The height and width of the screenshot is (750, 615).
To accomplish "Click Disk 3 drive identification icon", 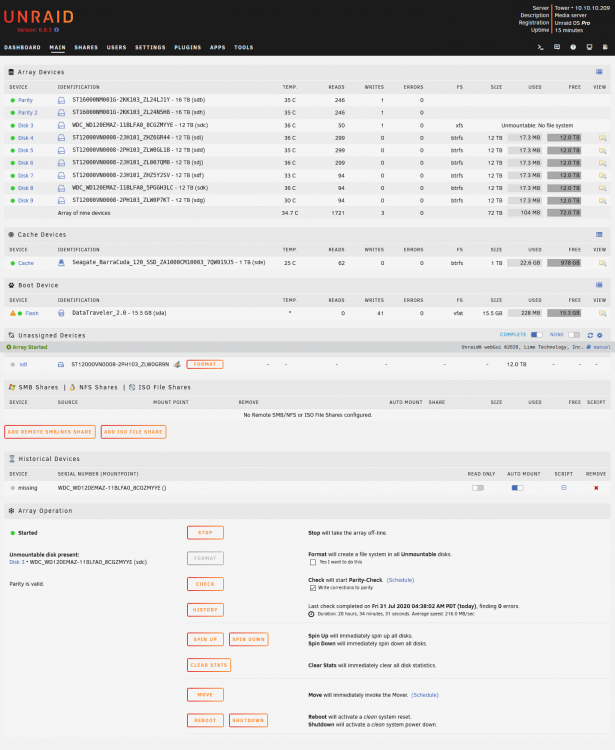I will (61, 125).
